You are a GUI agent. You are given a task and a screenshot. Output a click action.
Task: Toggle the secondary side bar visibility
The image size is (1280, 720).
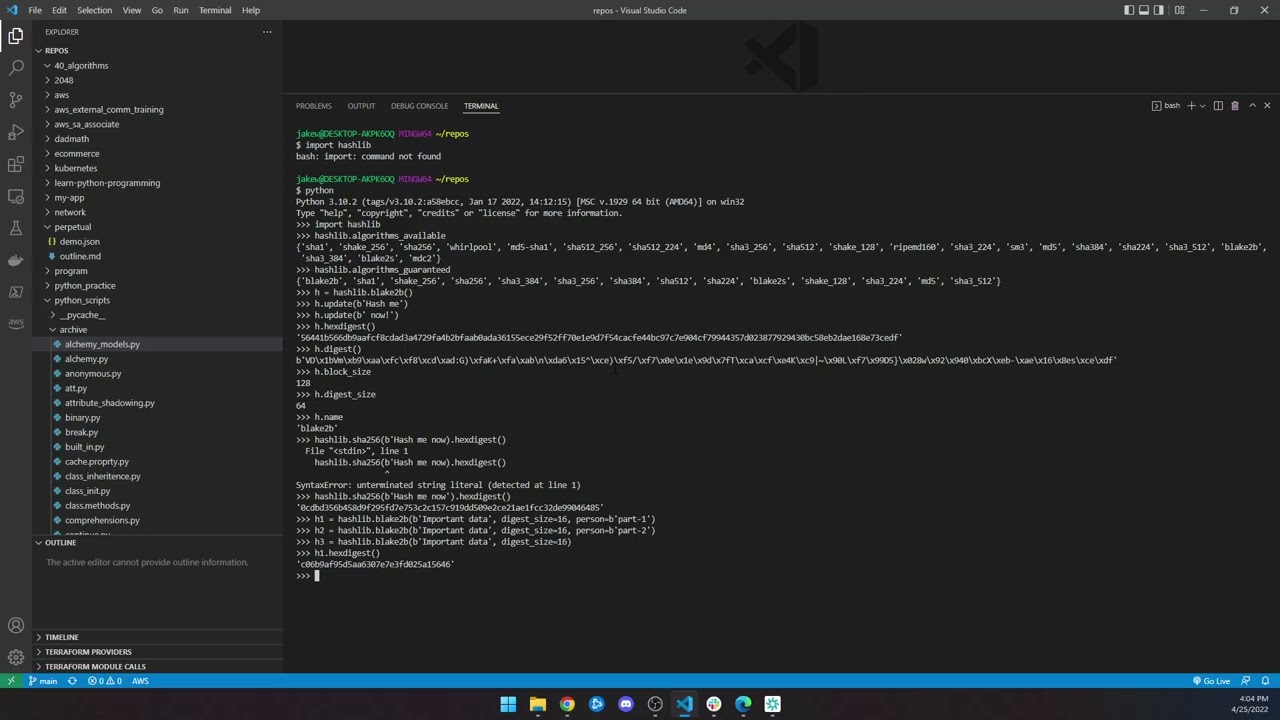[x=1159, y=10]
